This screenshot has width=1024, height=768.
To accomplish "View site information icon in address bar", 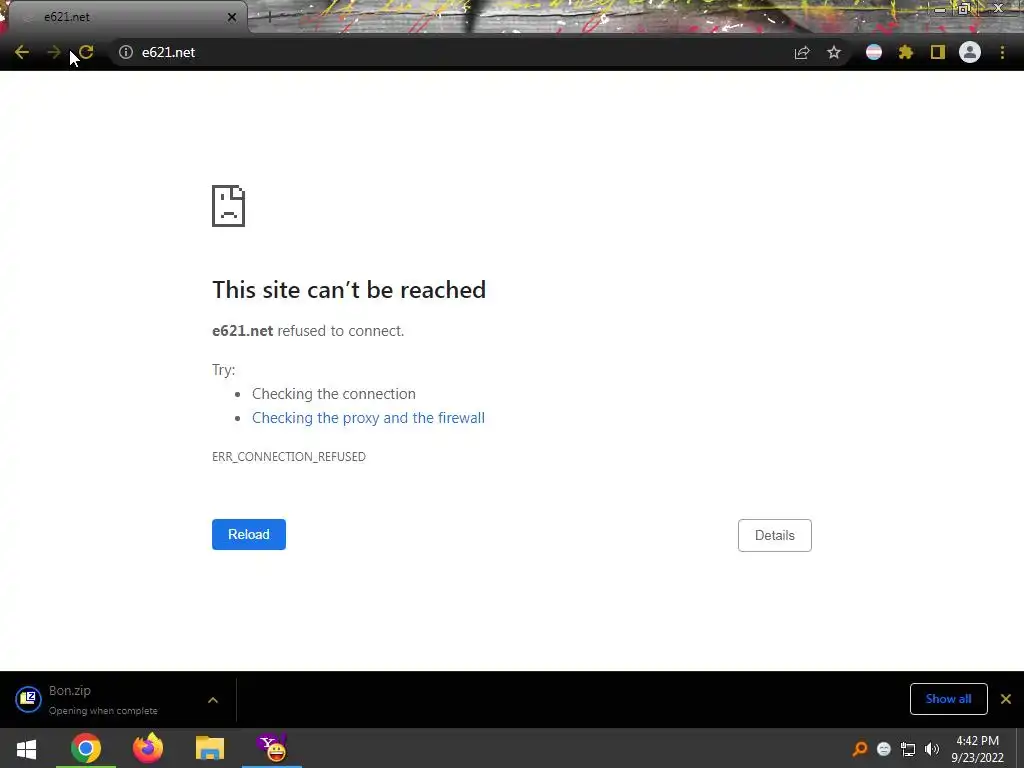I will coord(126,52).
